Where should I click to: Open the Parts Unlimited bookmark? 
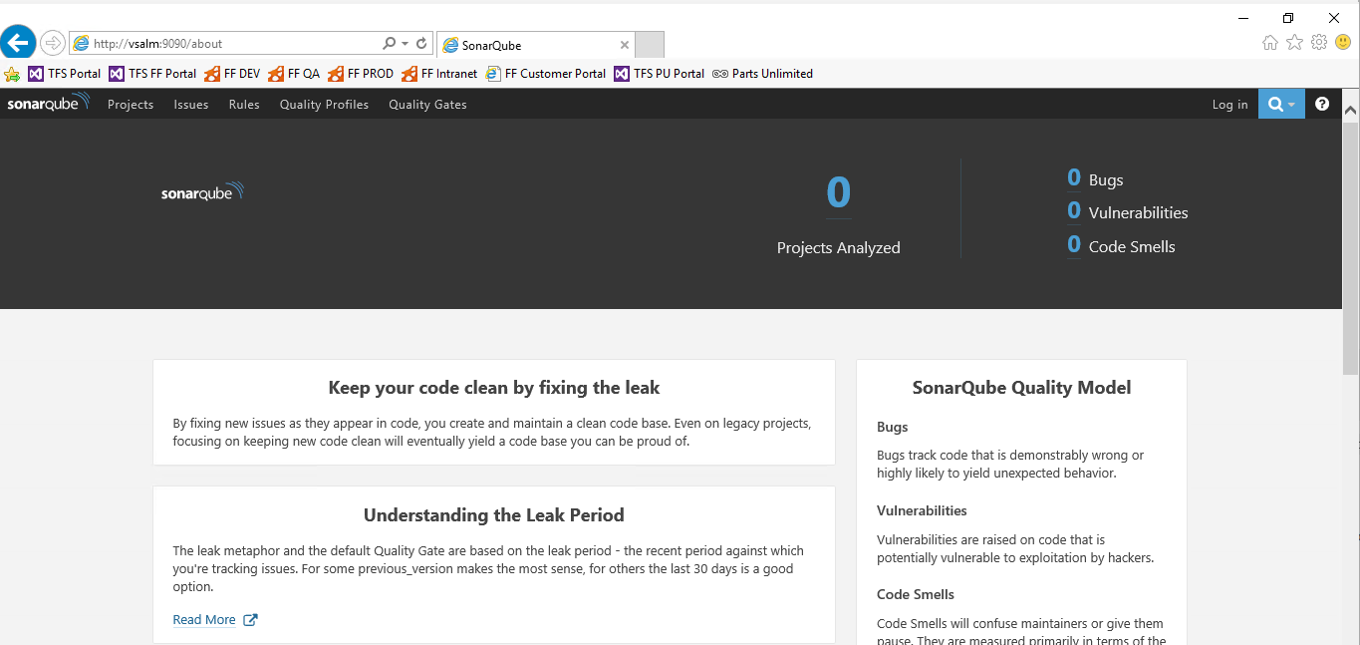click(x=762, y=74)
